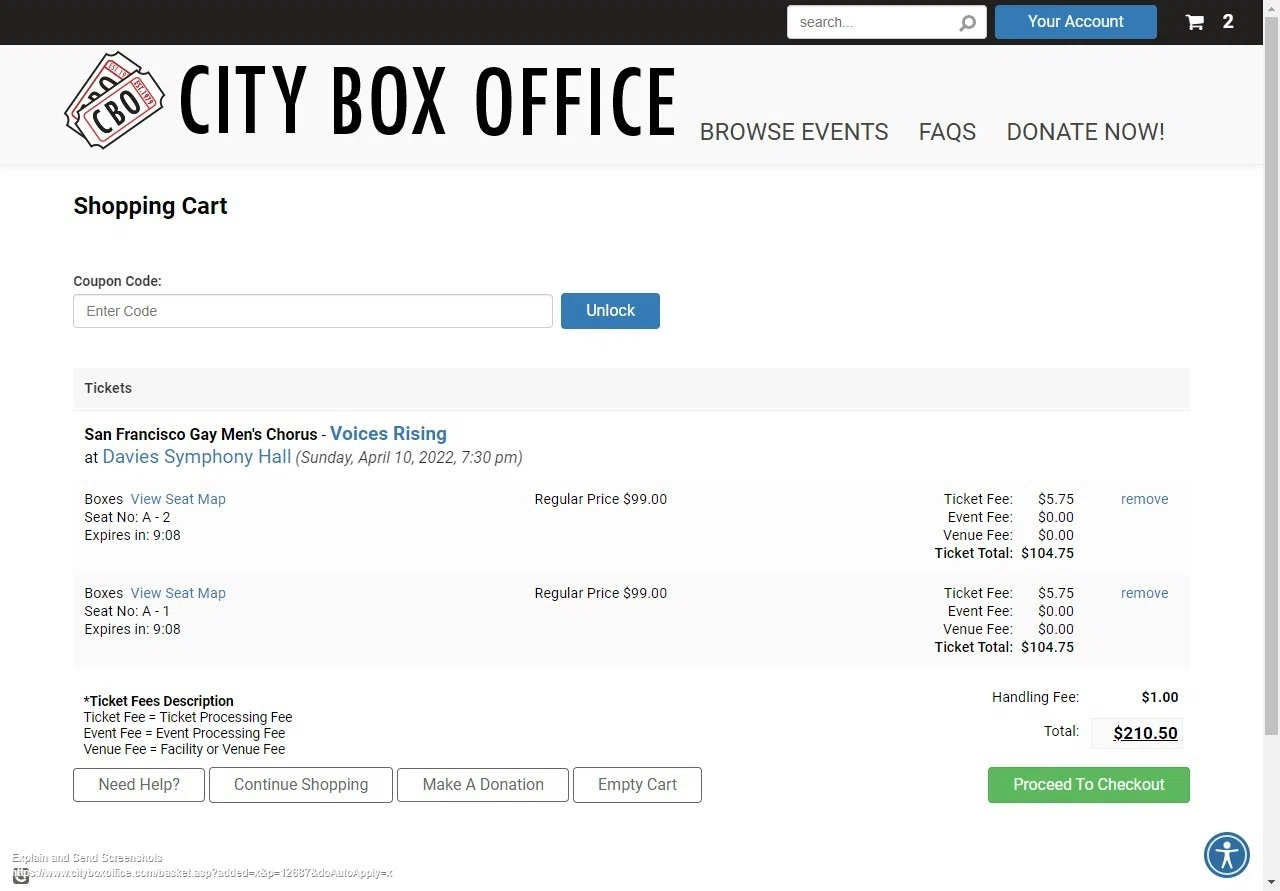Open the FAQs page

(947, 132)
